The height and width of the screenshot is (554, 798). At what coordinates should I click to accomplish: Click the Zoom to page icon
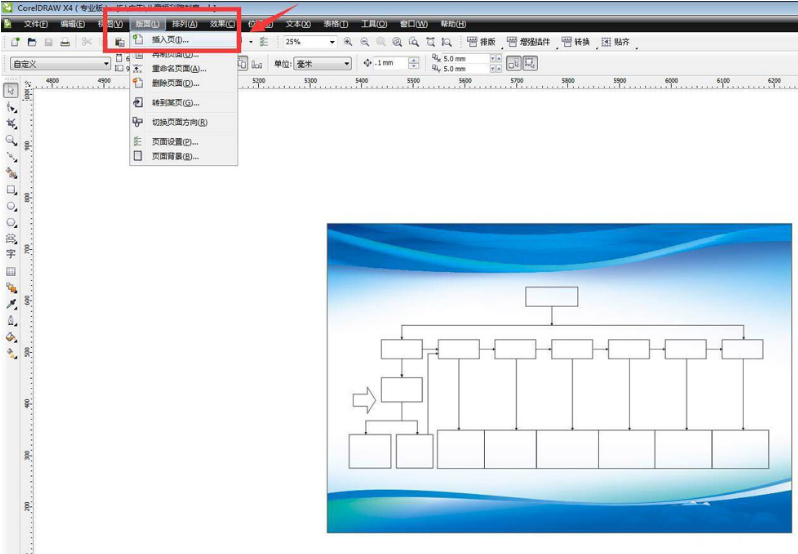pyautogui.click(x=414, y=42)
